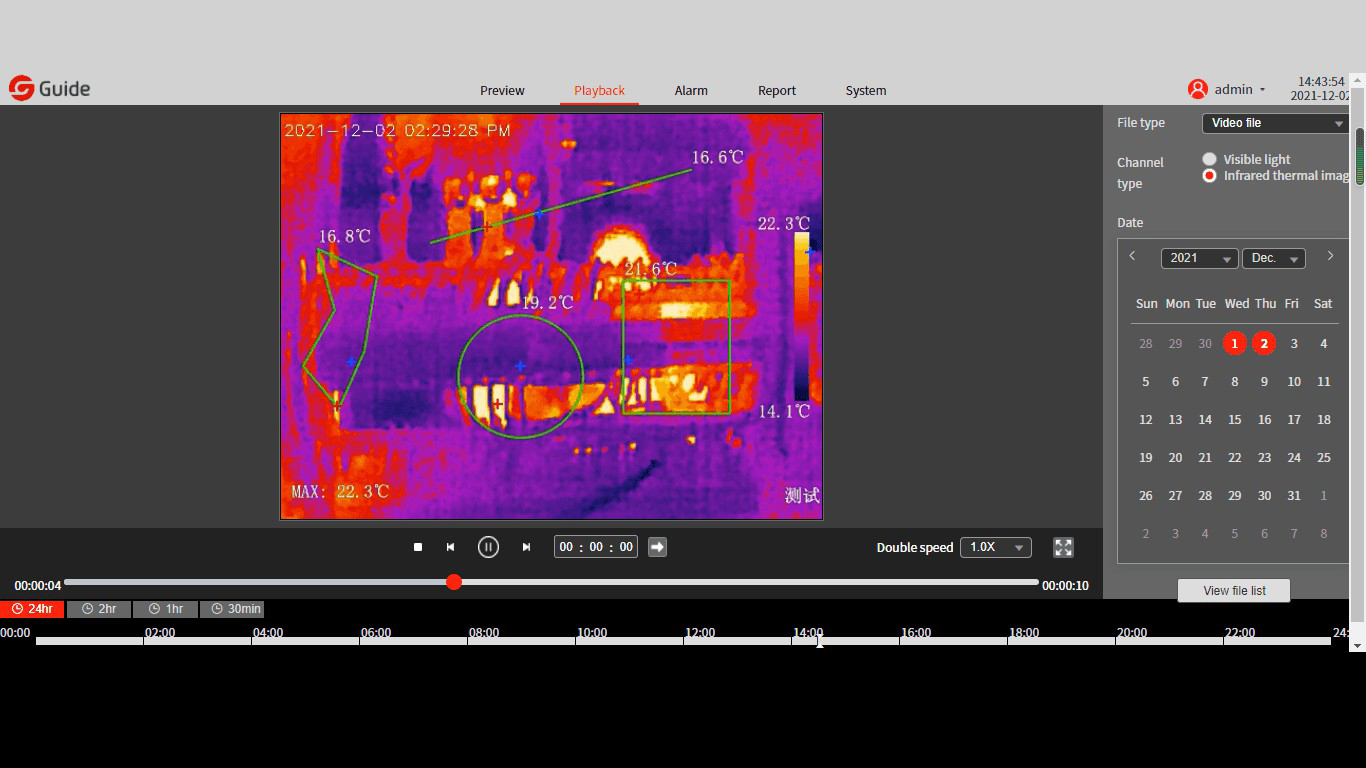Skip to previous frame

450,547
